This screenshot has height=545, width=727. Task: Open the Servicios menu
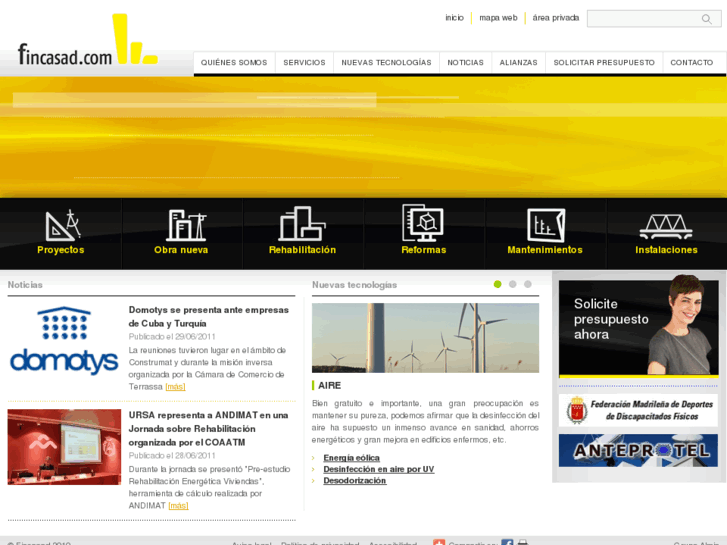(x=305, y=63)
